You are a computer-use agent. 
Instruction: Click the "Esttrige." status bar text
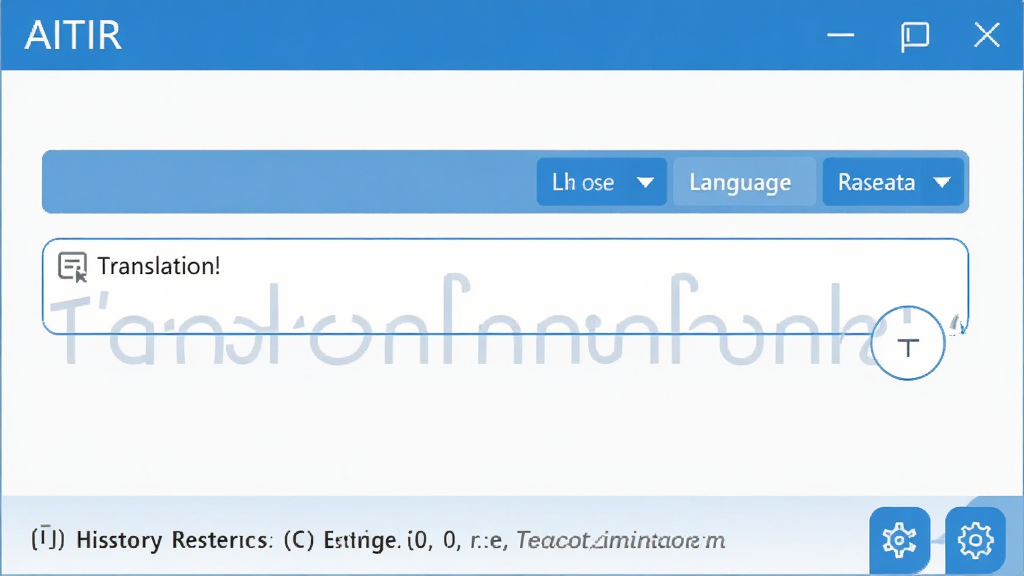pyautogui.click(x=362, y=540)
